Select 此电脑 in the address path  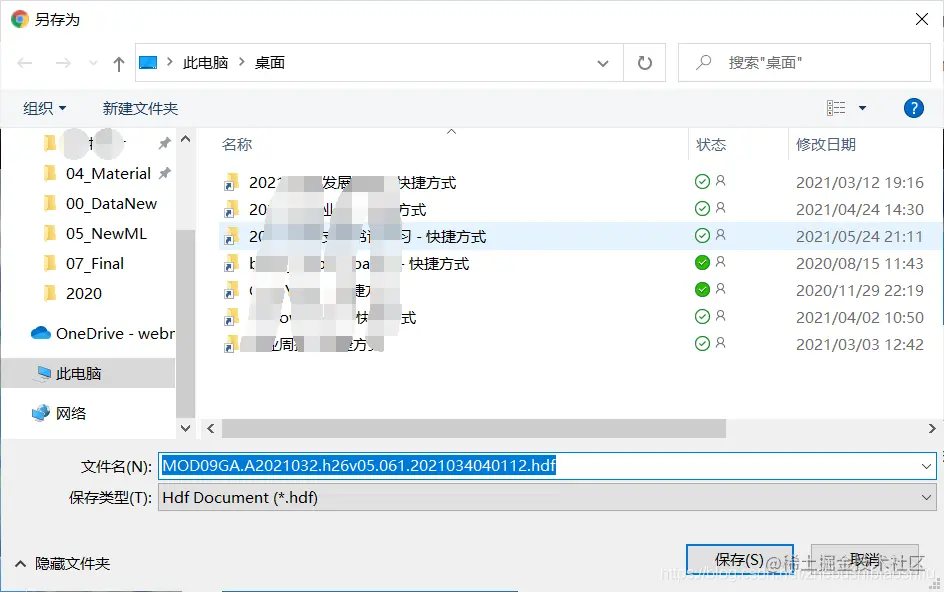[x=205, y=63]
